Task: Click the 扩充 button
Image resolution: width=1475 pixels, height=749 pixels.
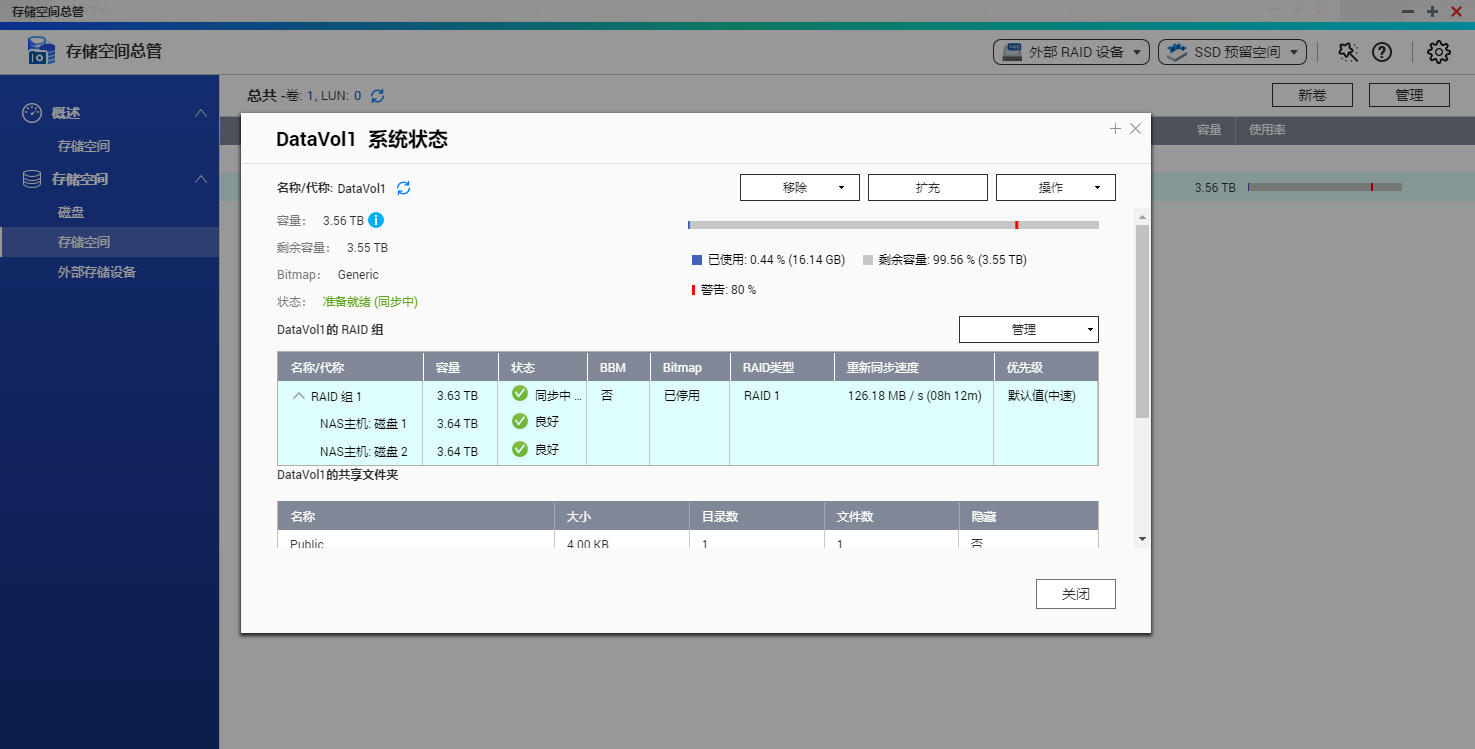Action: [927, 187]
